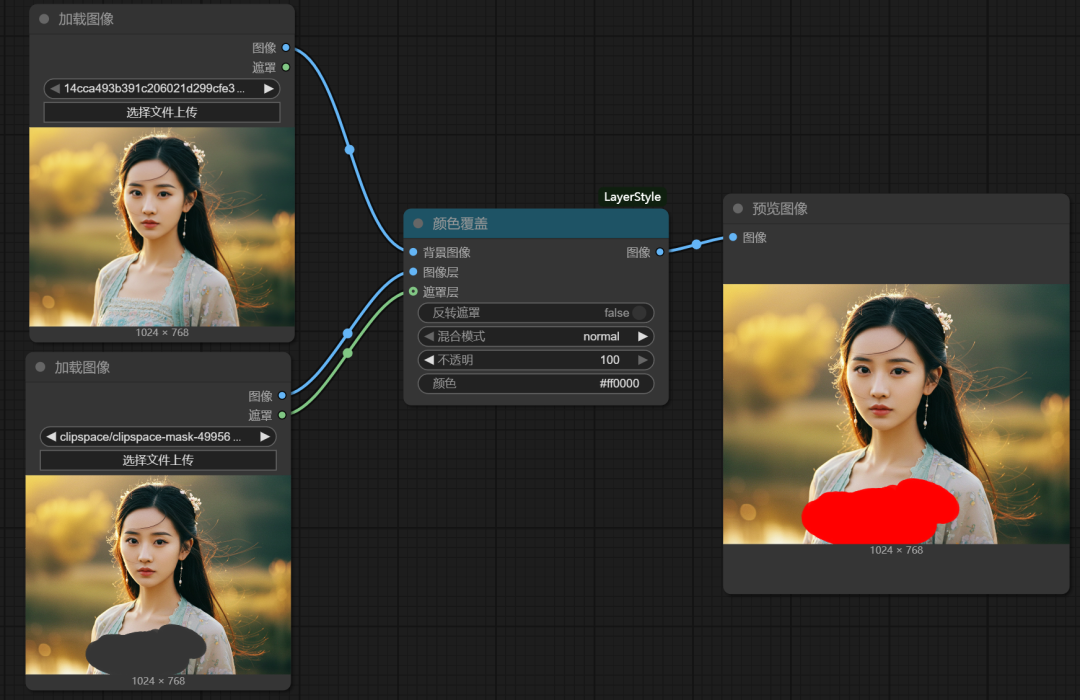Click 选择文件上传 on the bottom 加载图像 node

point(157,459)
